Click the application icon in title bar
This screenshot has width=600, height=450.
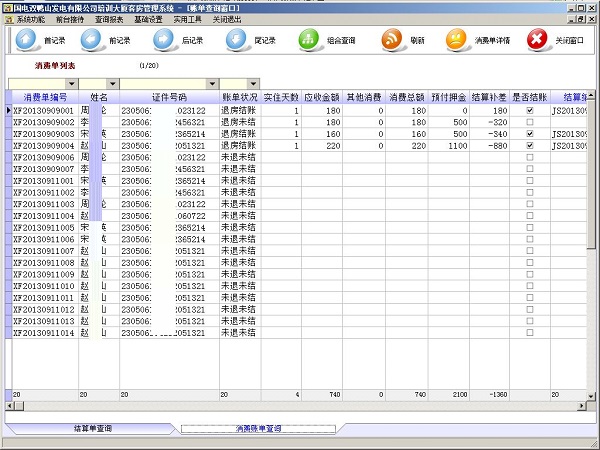click(x=7, y=8)
